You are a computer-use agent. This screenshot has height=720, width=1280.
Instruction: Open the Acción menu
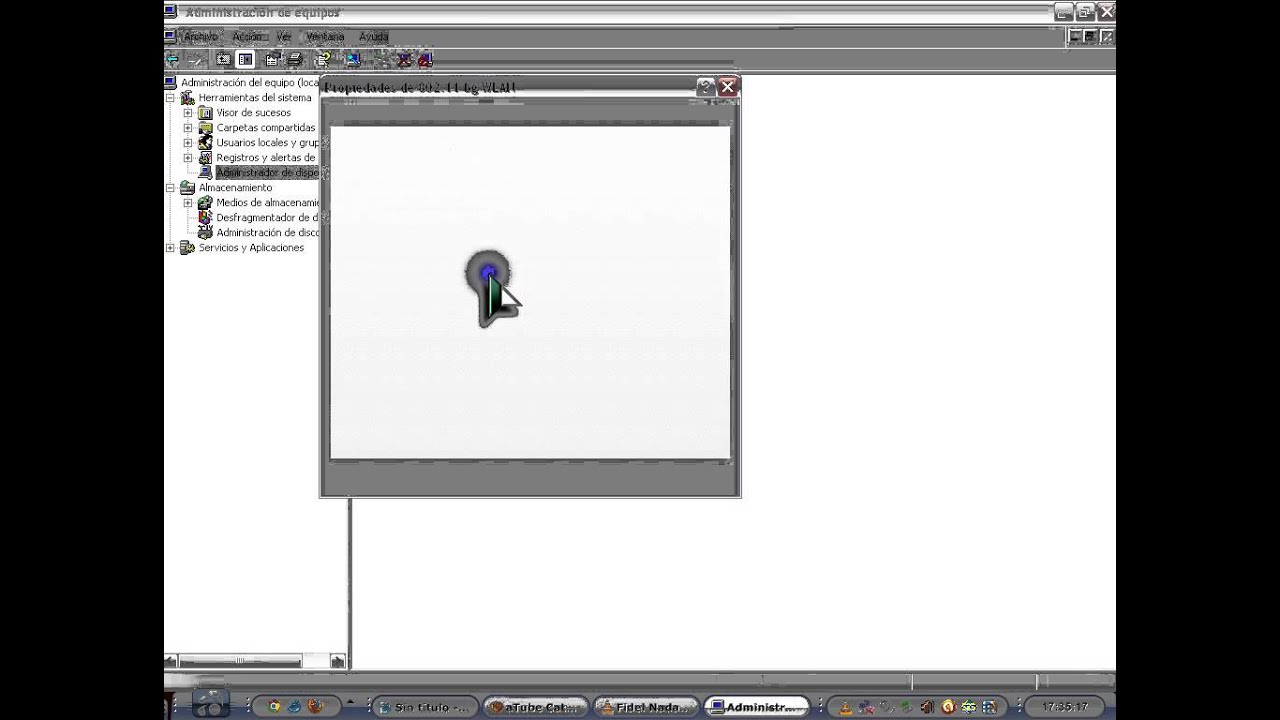click(248, 36)
